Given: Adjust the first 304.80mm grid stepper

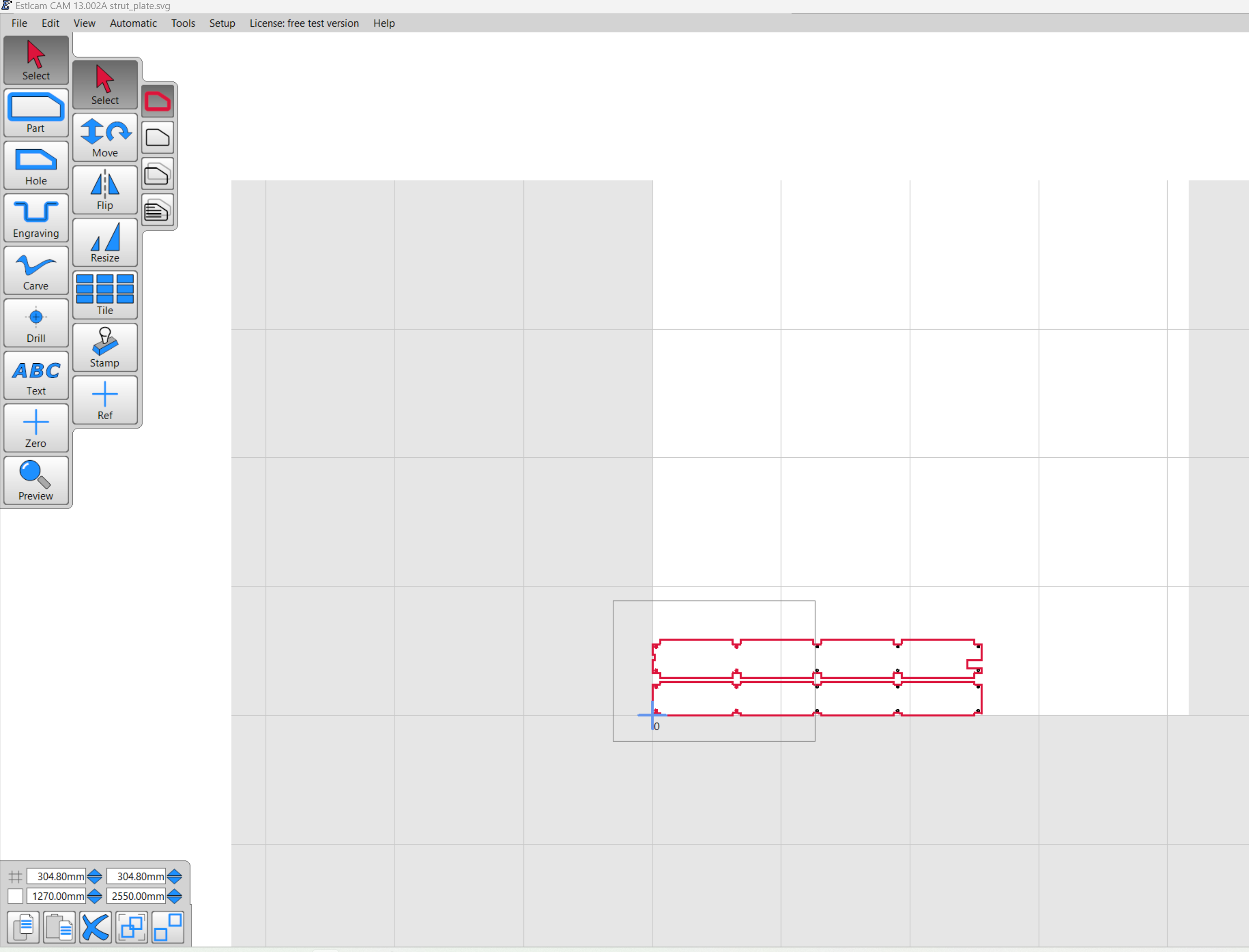Looking at the screenshot, I should [x=95, y=877].
